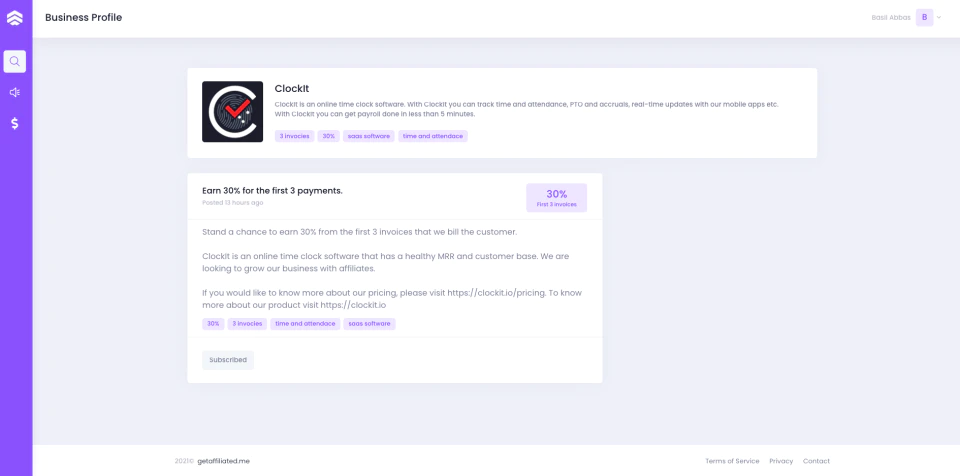Open the Privacy footer link
The image size is (960, 476).
point(781,461)
